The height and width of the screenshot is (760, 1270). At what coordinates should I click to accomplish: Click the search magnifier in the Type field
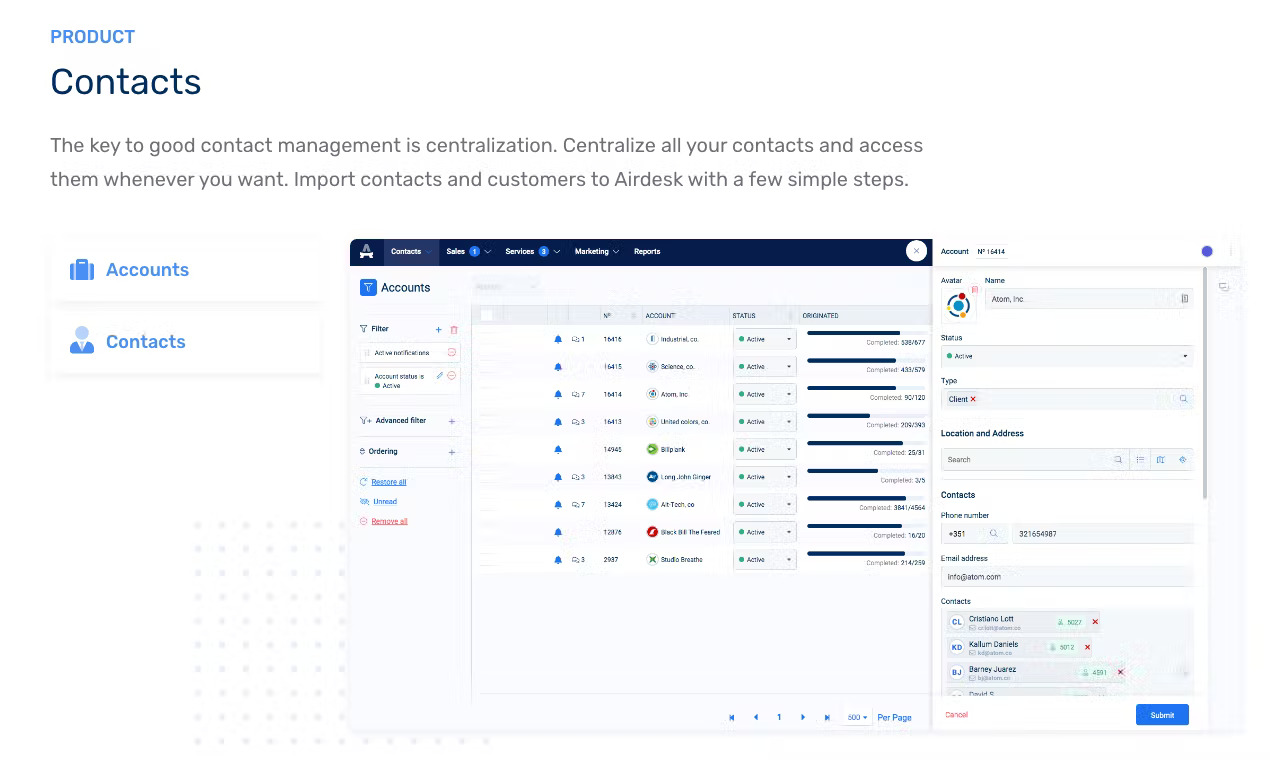pos(1184,399)
